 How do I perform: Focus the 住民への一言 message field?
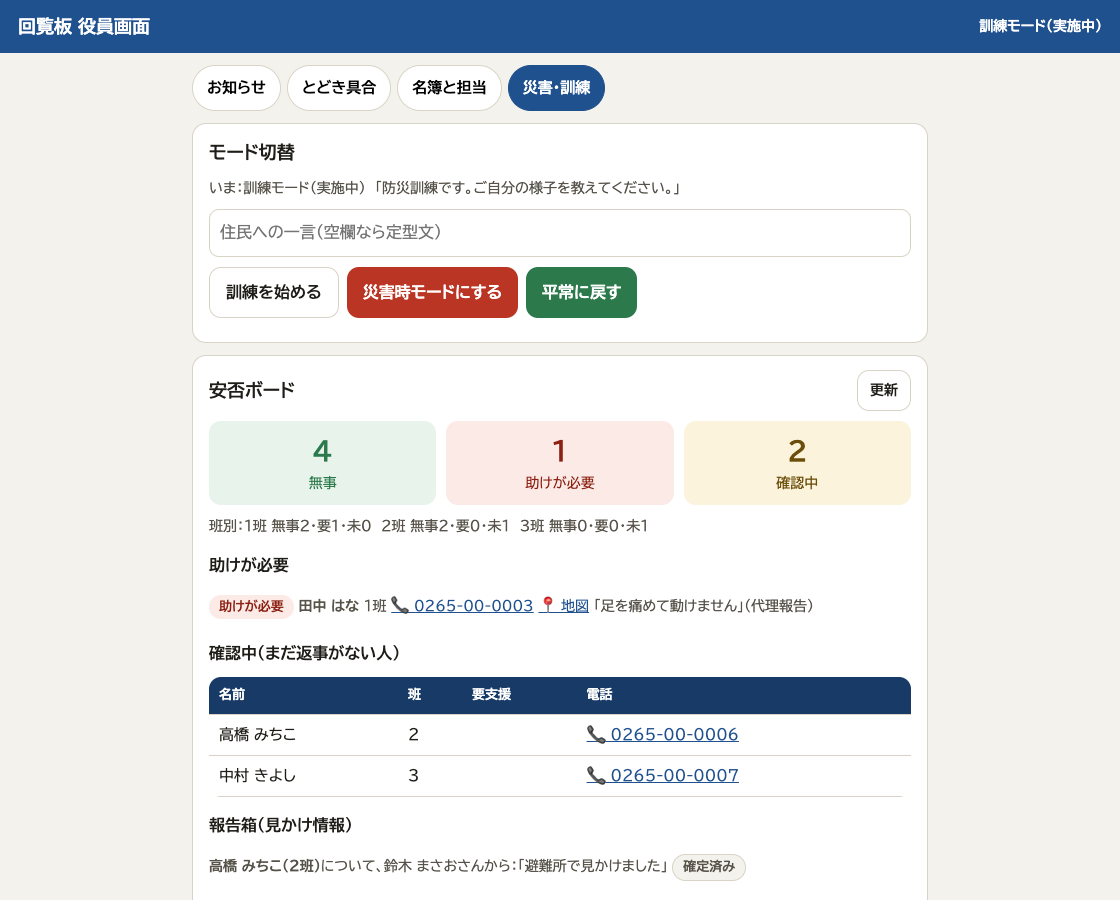[x=559, y=233]
